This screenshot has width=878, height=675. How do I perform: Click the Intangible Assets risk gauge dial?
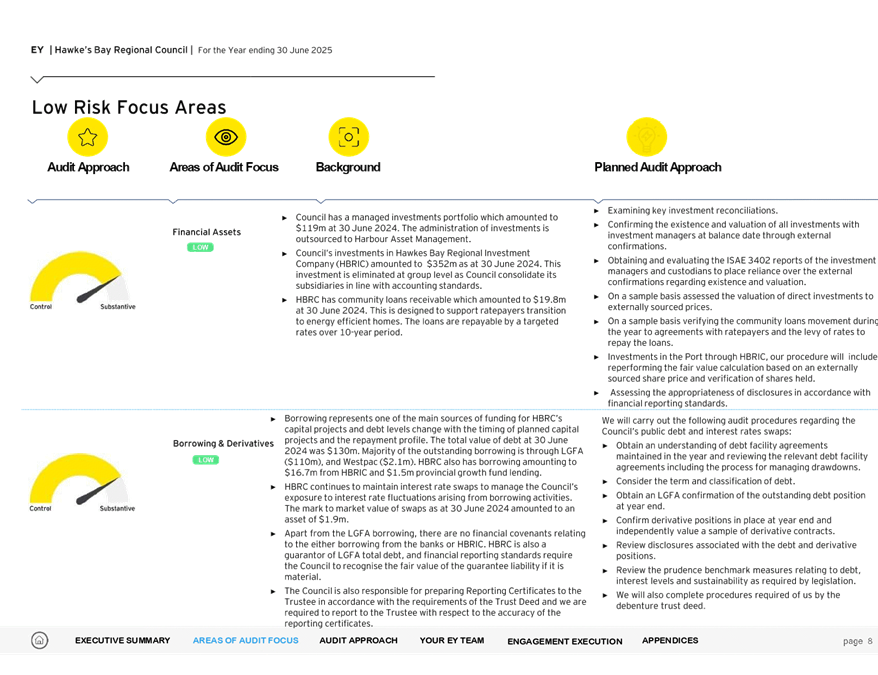(x=80, y=280)
